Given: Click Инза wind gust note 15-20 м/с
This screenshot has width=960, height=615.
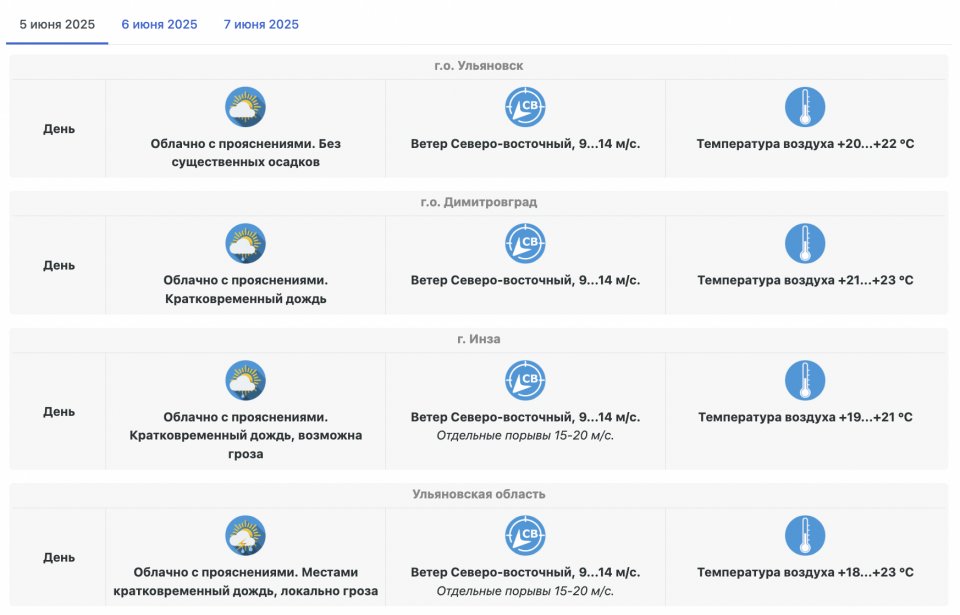Looking at the screenshot, I should pos(525,435).
